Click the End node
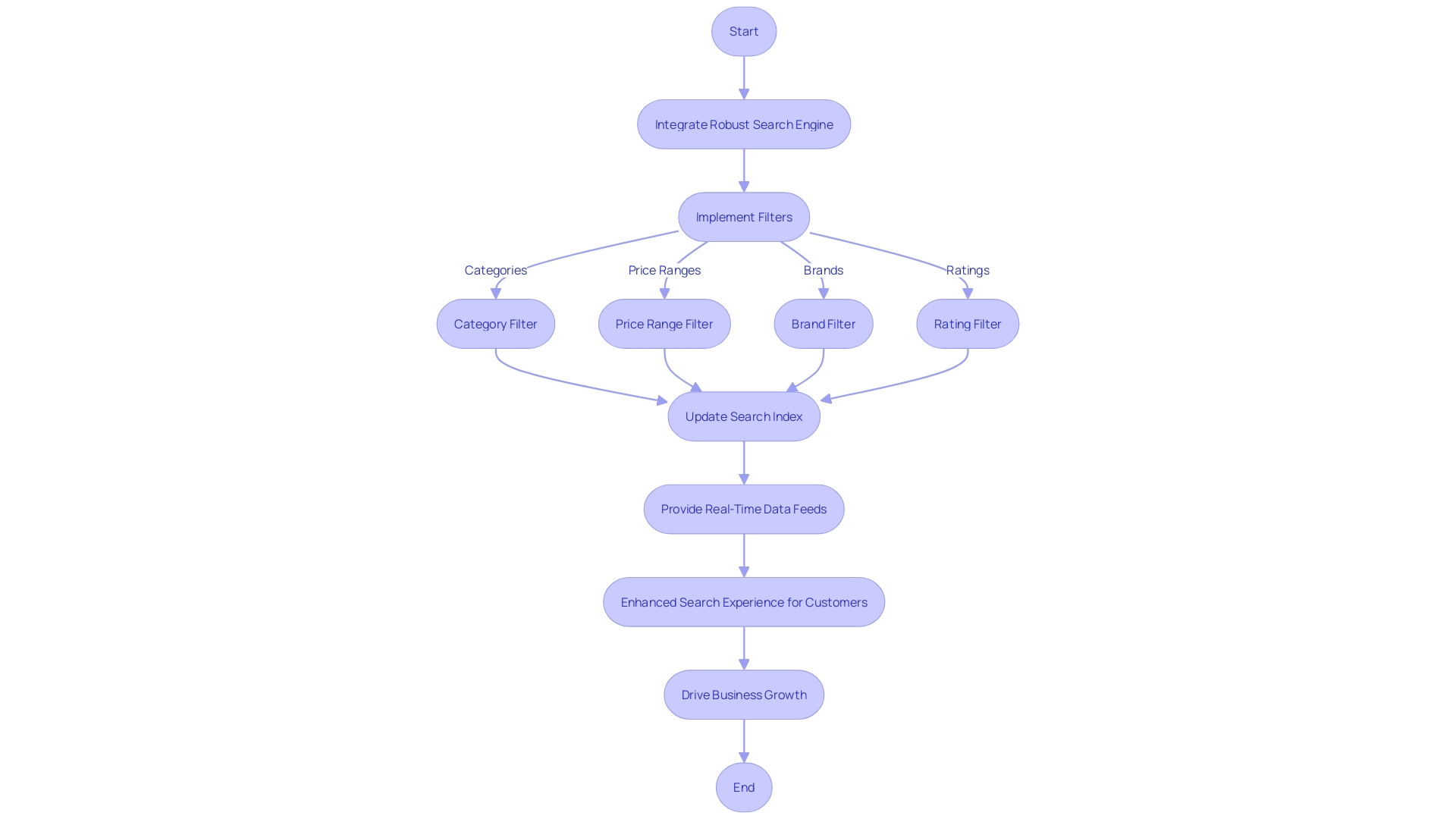This screenshot has width=1456, height=819. [744, 787]
